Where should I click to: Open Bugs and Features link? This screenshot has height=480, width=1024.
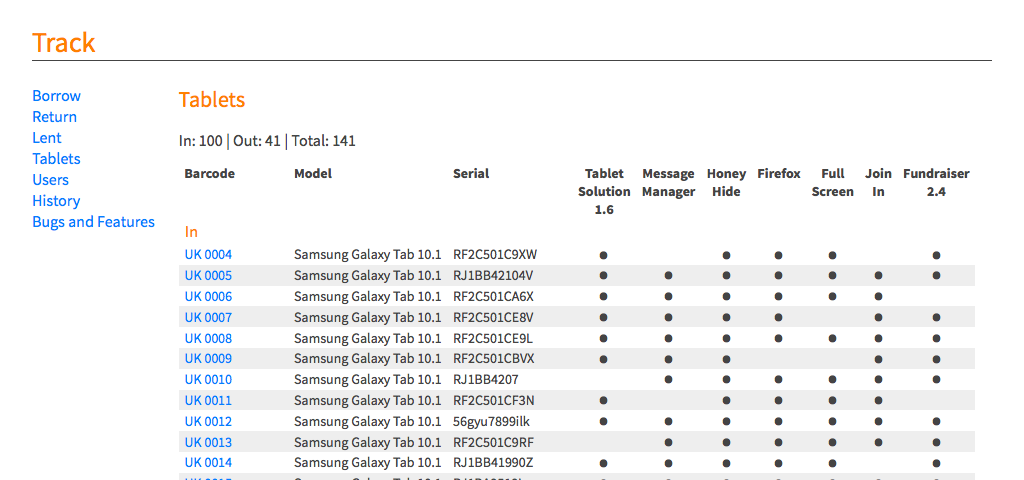pyautogui.click(x=93, y=221)
